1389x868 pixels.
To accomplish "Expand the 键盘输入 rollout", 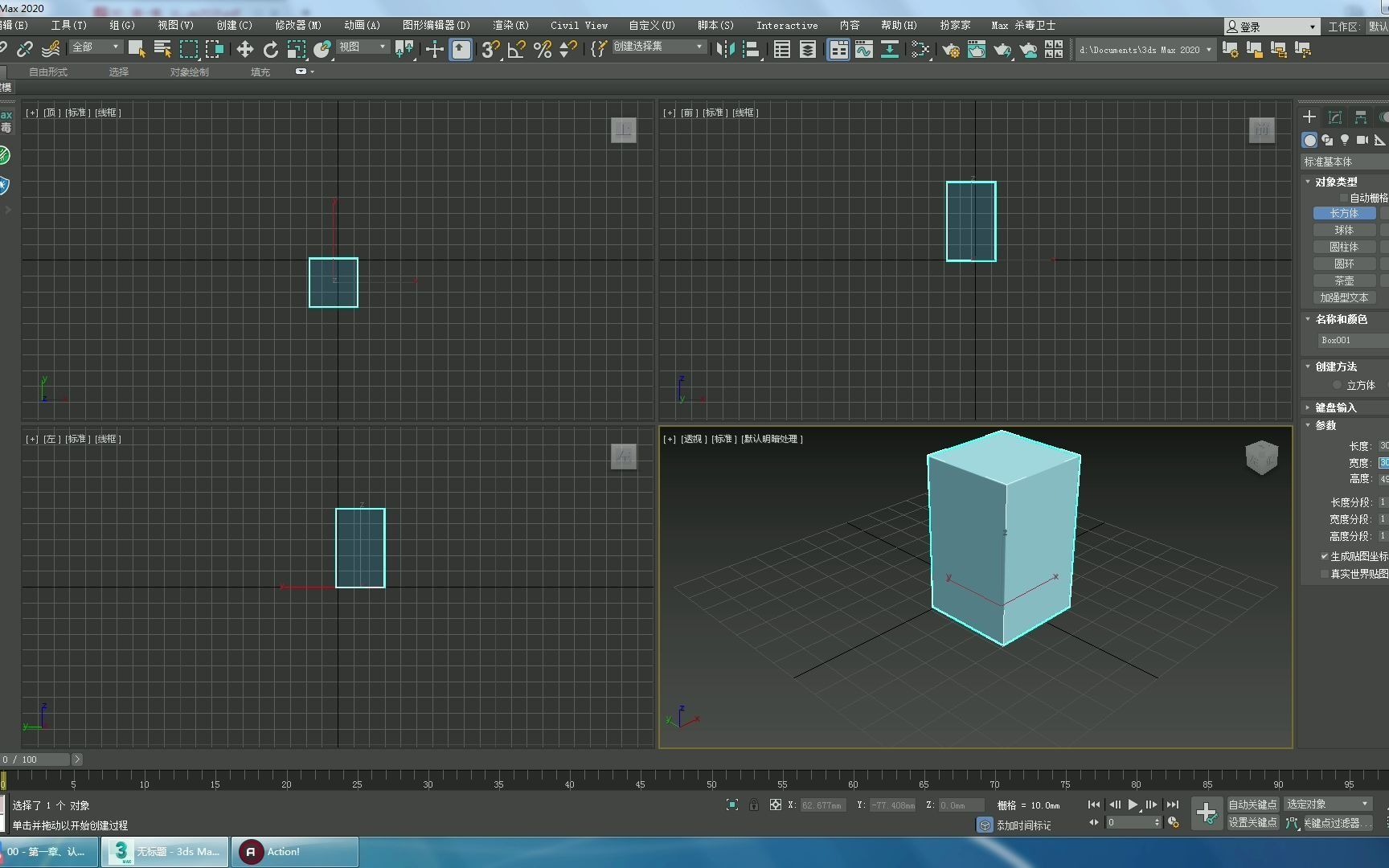I will [x=1334, y=407].
